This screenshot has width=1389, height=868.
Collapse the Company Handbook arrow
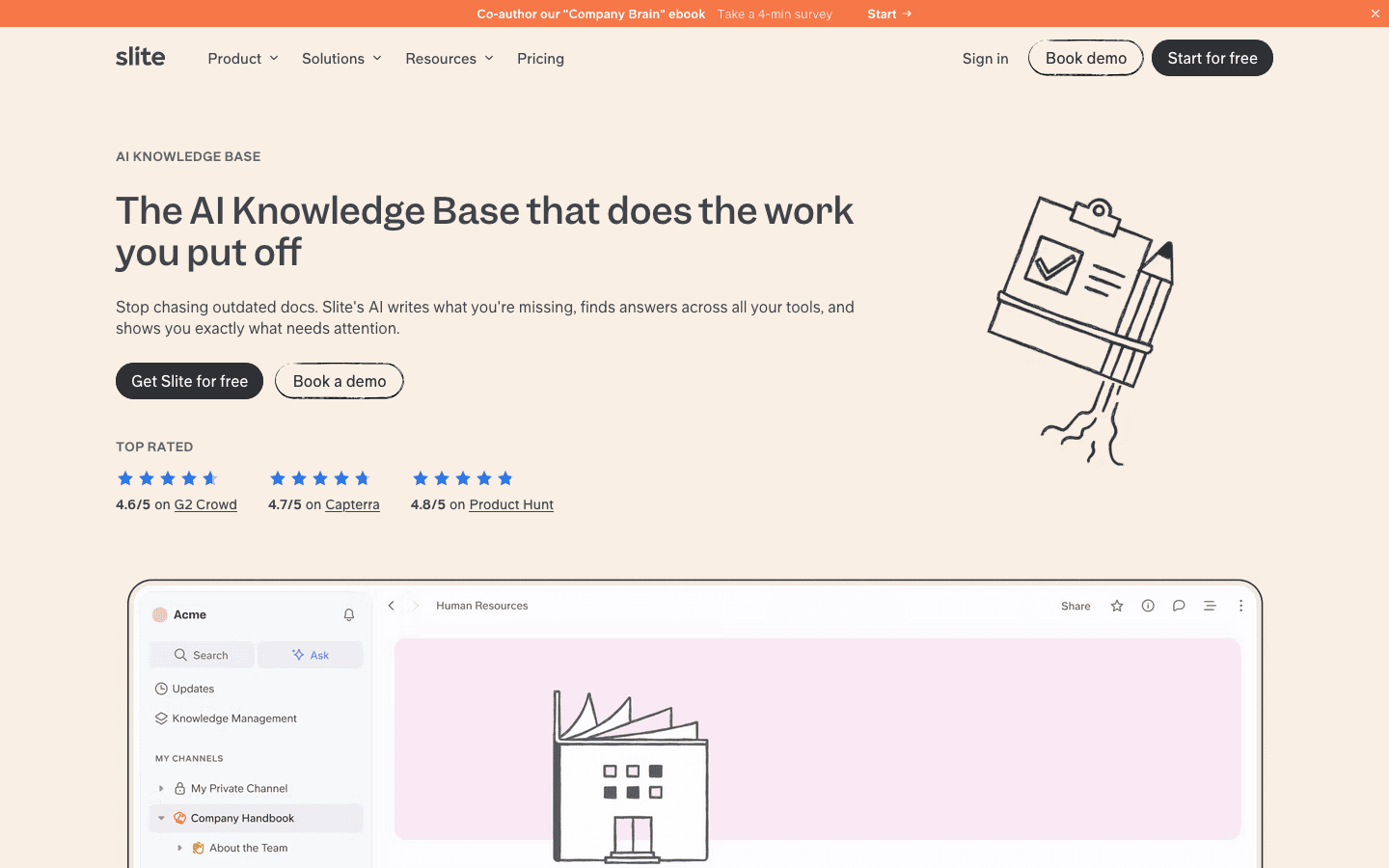coord(161,818)
